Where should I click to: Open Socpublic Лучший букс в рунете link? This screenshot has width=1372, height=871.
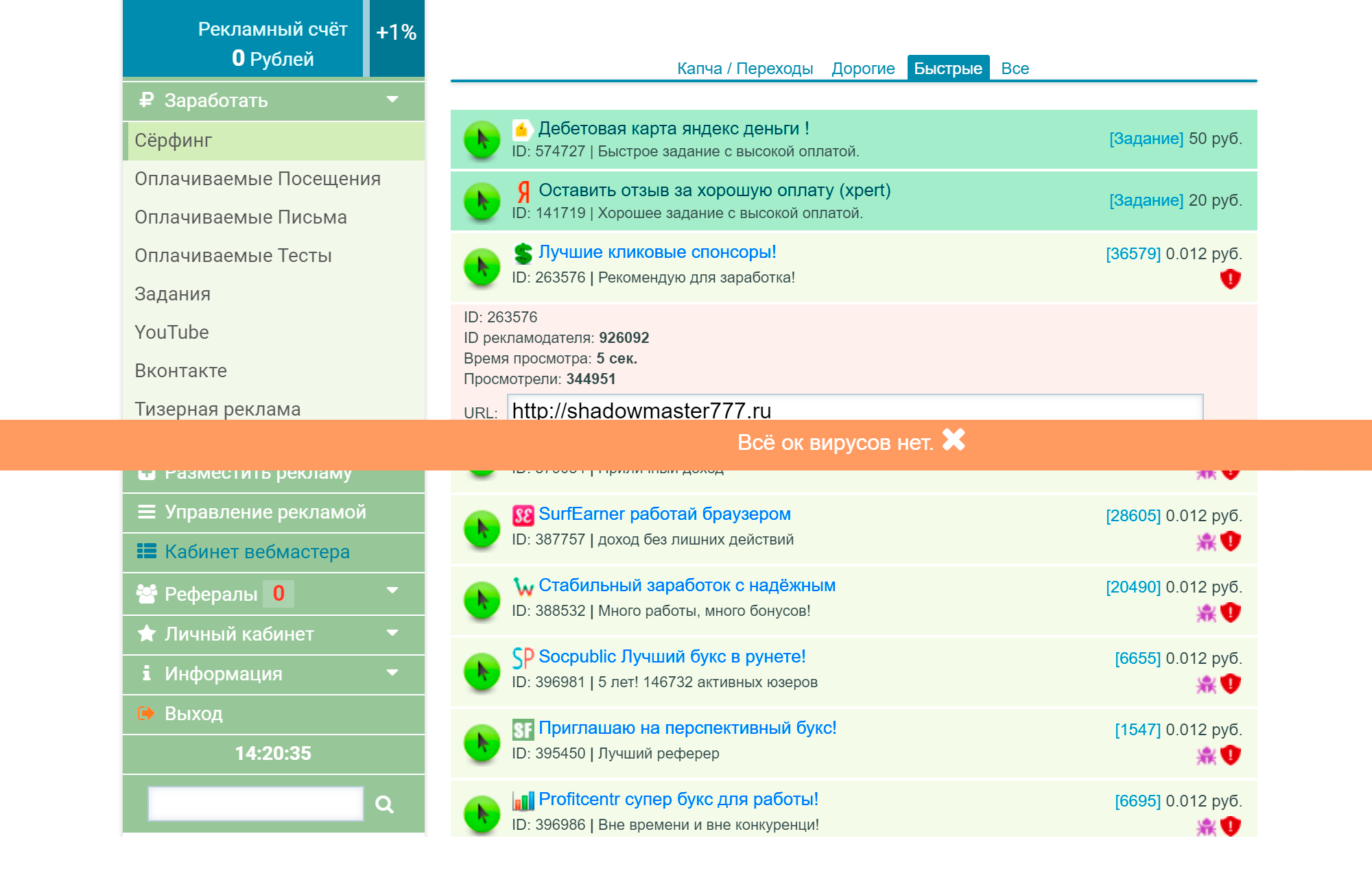[672, 656]
